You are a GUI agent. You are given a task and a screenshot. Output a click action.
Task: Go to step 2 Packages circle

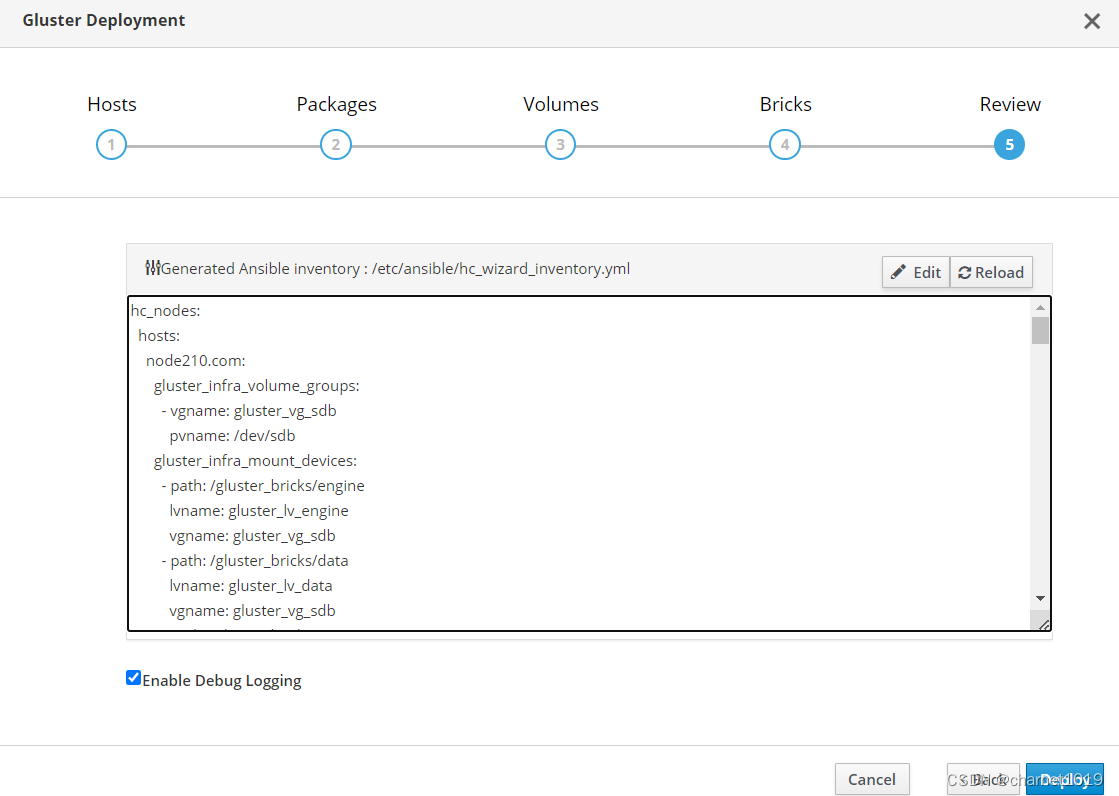[x=335, y=145]
